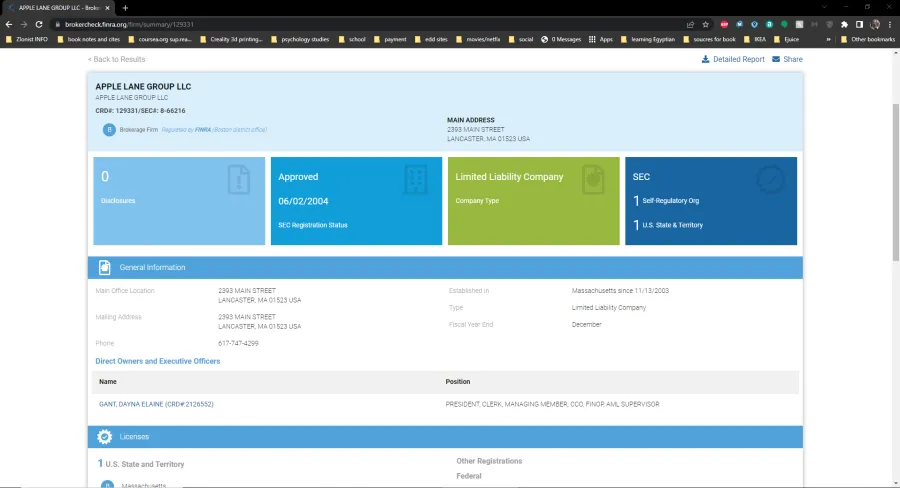Click the Share envelope icon

pyautogui.click(x=776, y=59)
